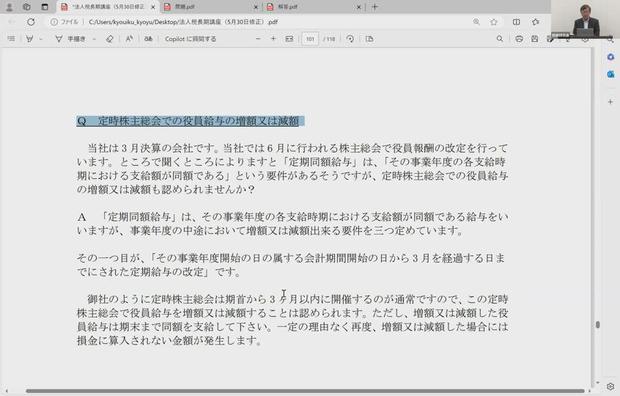
Task: Click the page number field showing 101
Action: pos(310,39)
